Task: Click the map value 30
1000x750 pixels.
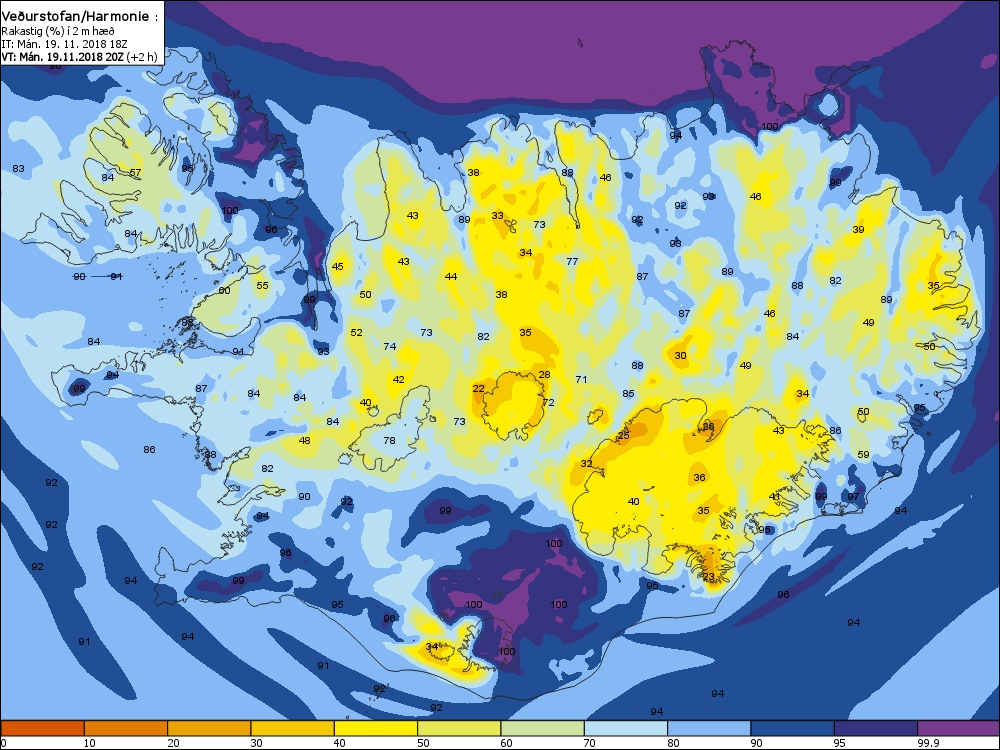Action: pyautogui.click(x=680, y=355)
